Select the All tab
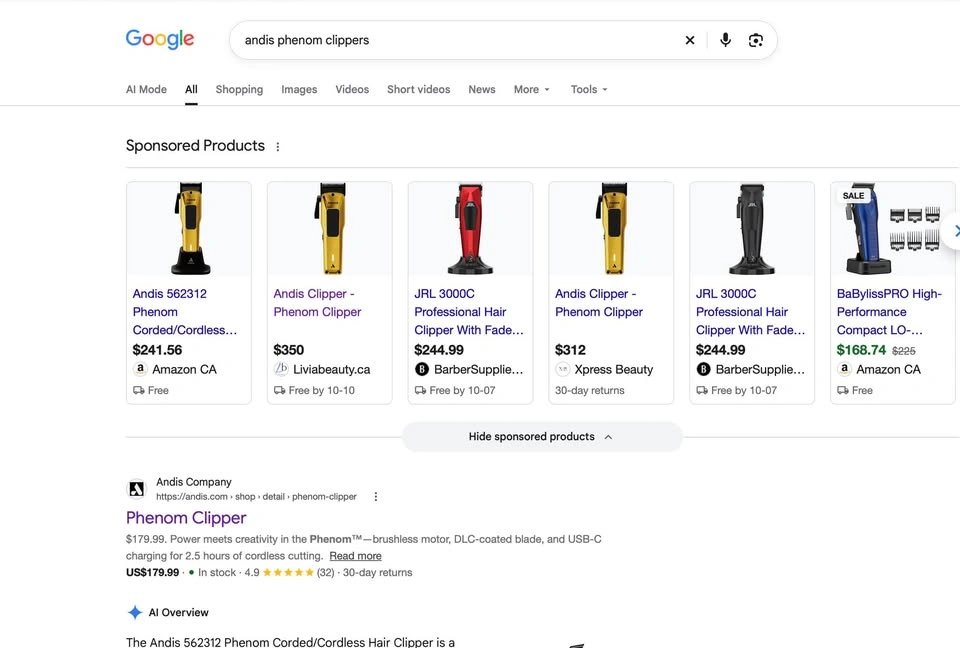Image resolution: width=960 pixels, height=648 pixels. [191, 89]
